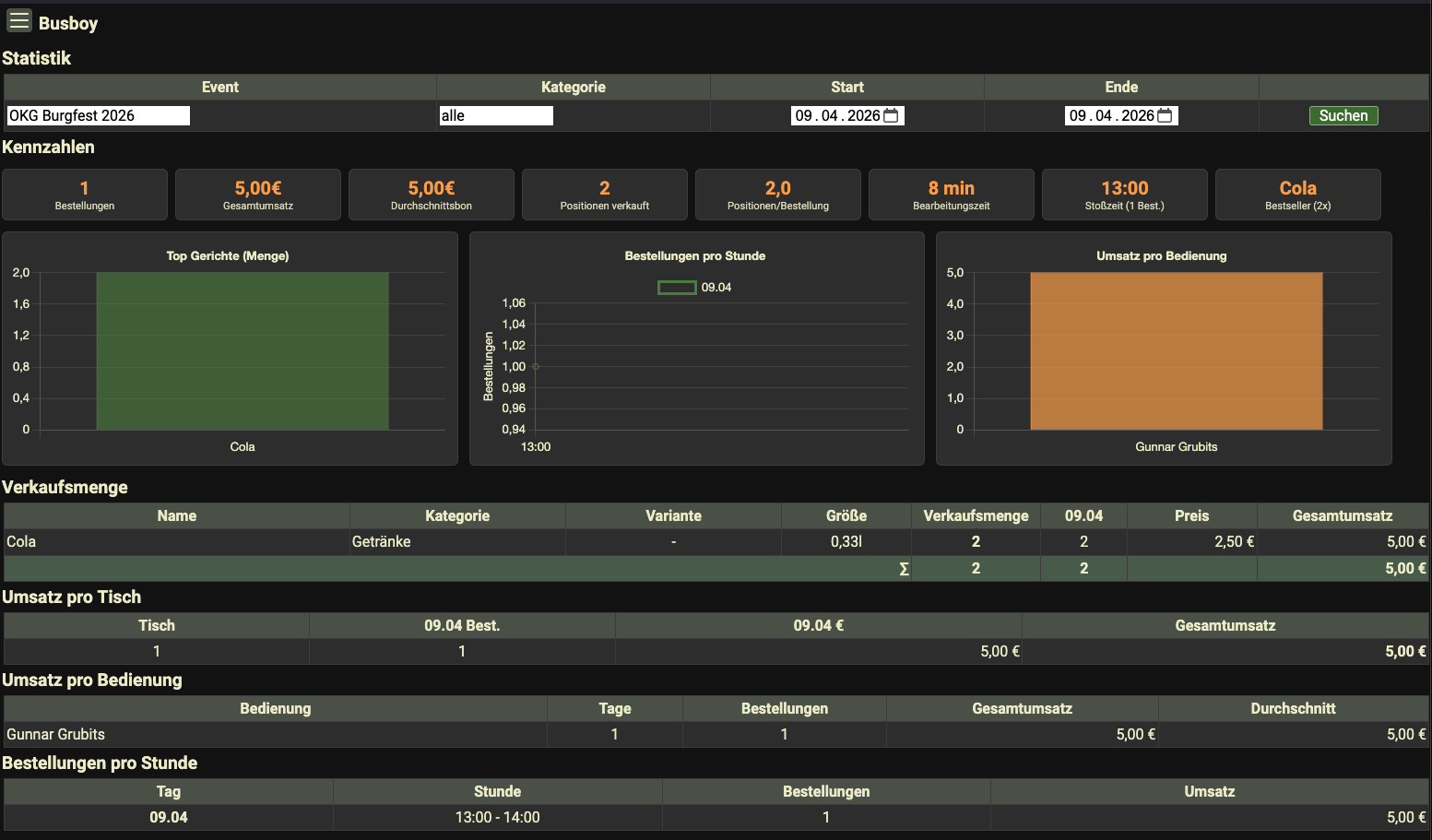Viewport: 1432px width, 840px height.
Task: Select Gunnar Grubits in the Umsatz pro Bedienung table
Action: coord(56,734)
